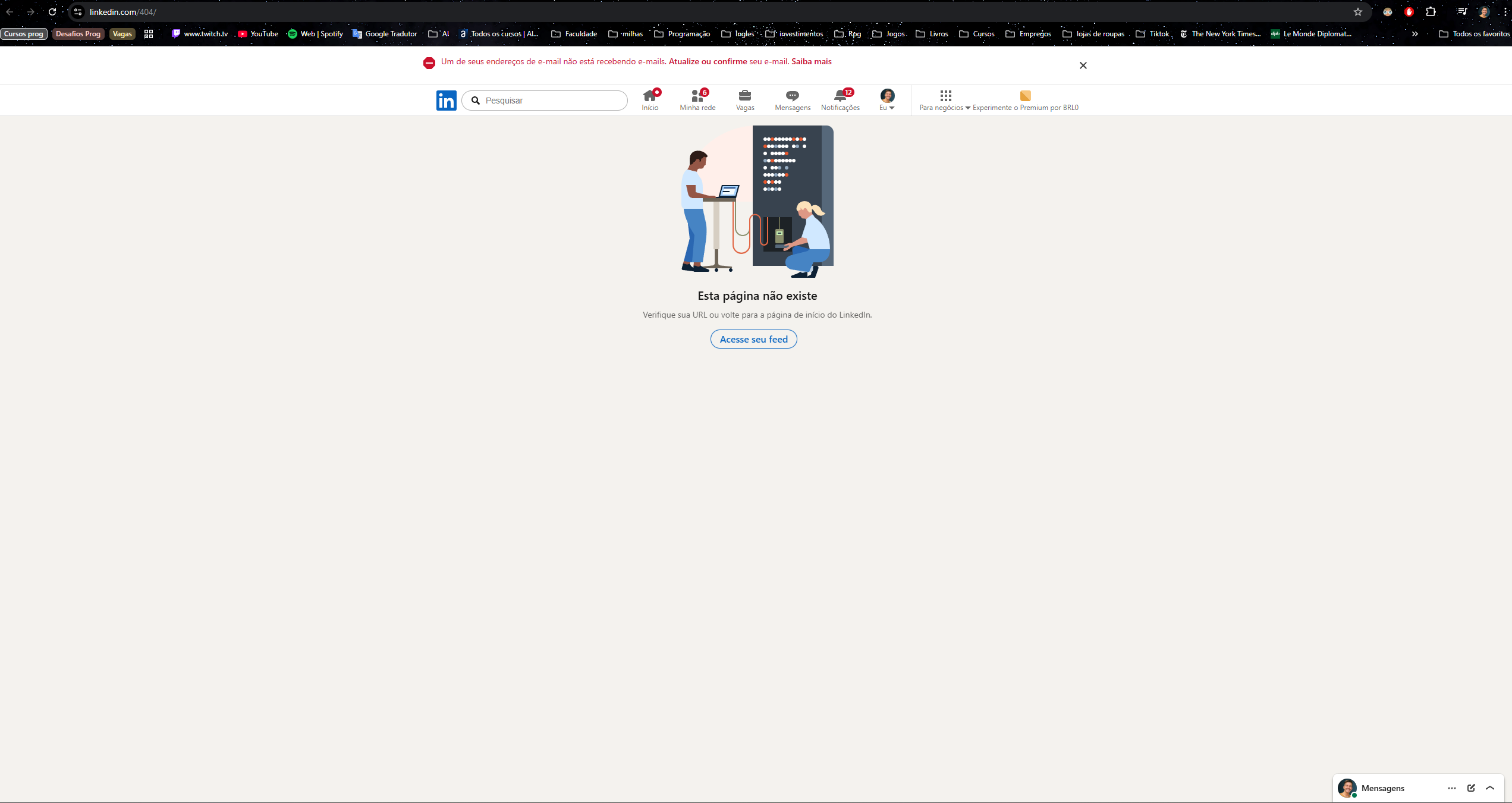Viewport: 1512px width, 803px height.
Task: Click the LinkedIn logo icon
Action: tap(446, 101)
